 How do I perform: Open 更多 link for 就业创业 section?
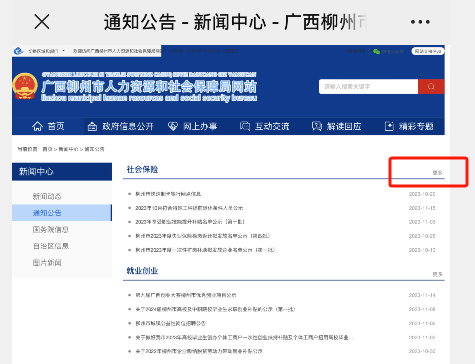[x=437, y=274]
